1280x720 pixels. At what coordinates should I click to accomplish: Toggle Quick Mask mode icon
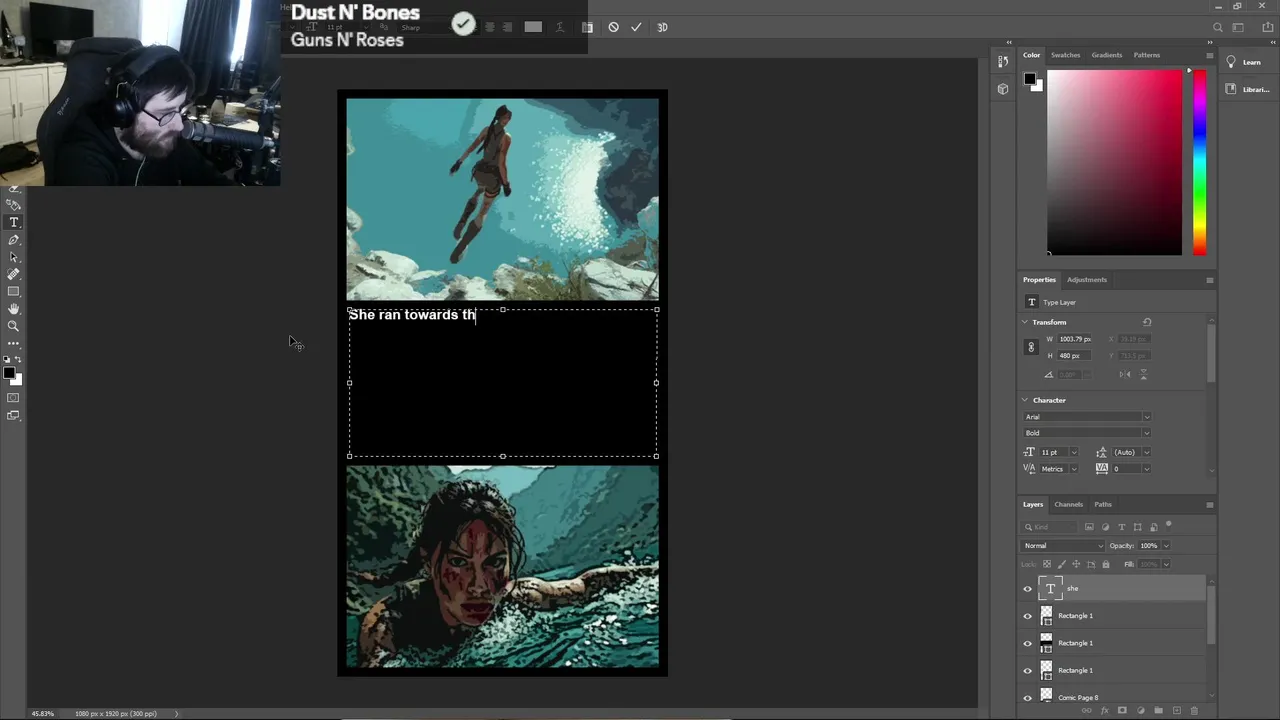coord(13,398)
